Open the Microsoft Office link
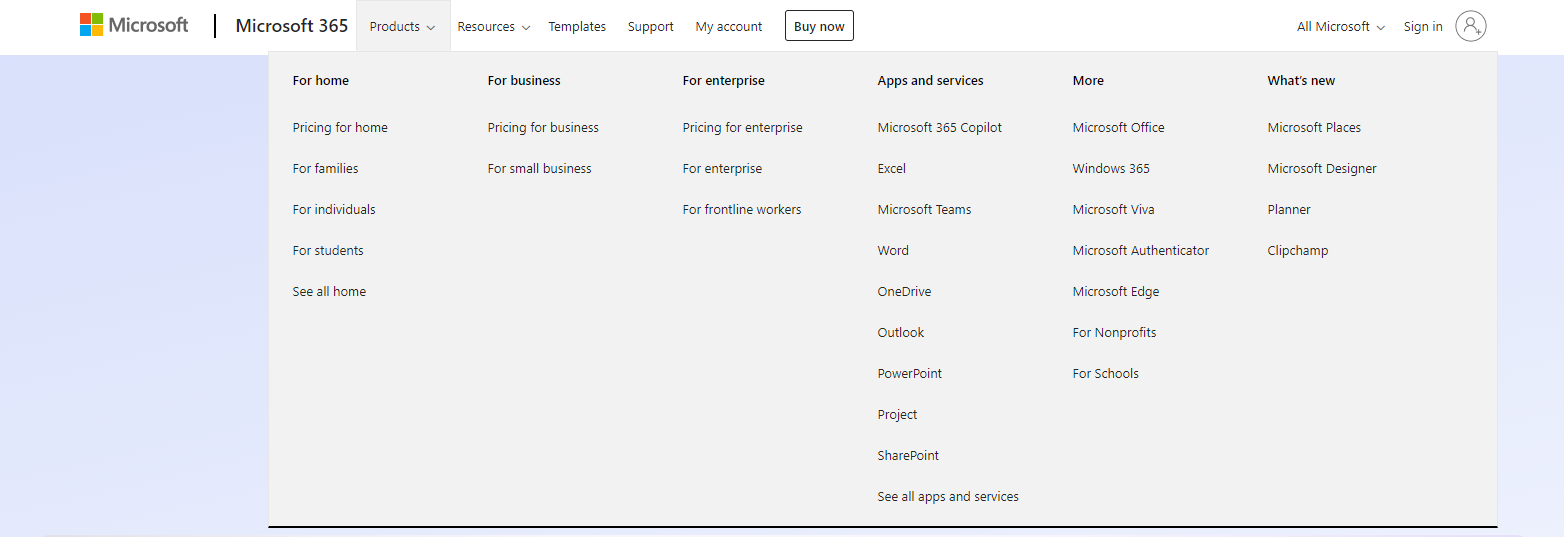1564x537 pixels. tap(1119, 128)
